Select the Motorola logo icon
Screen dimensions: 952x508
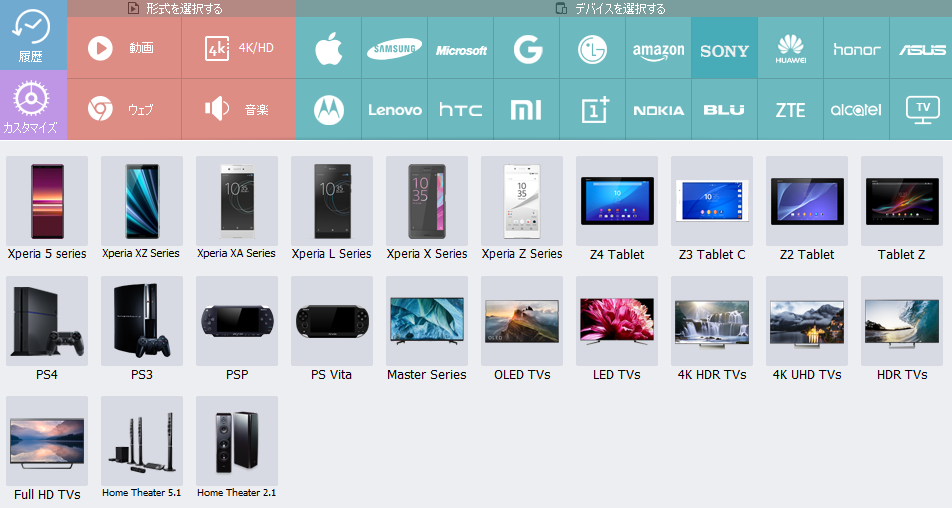click(x=328, y=110)
